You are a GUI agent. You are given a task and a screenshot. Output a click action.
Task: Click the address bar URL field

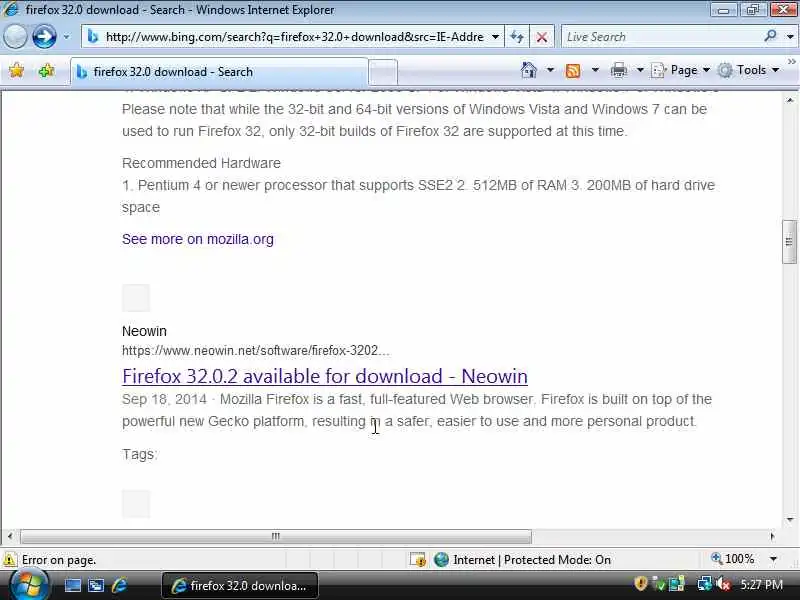click(294, 37)
